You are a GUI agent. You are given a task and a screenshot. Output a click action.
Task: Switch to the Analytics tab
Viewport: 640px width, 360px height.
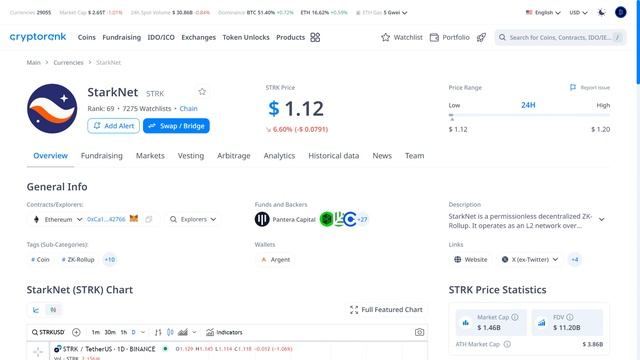279,156
